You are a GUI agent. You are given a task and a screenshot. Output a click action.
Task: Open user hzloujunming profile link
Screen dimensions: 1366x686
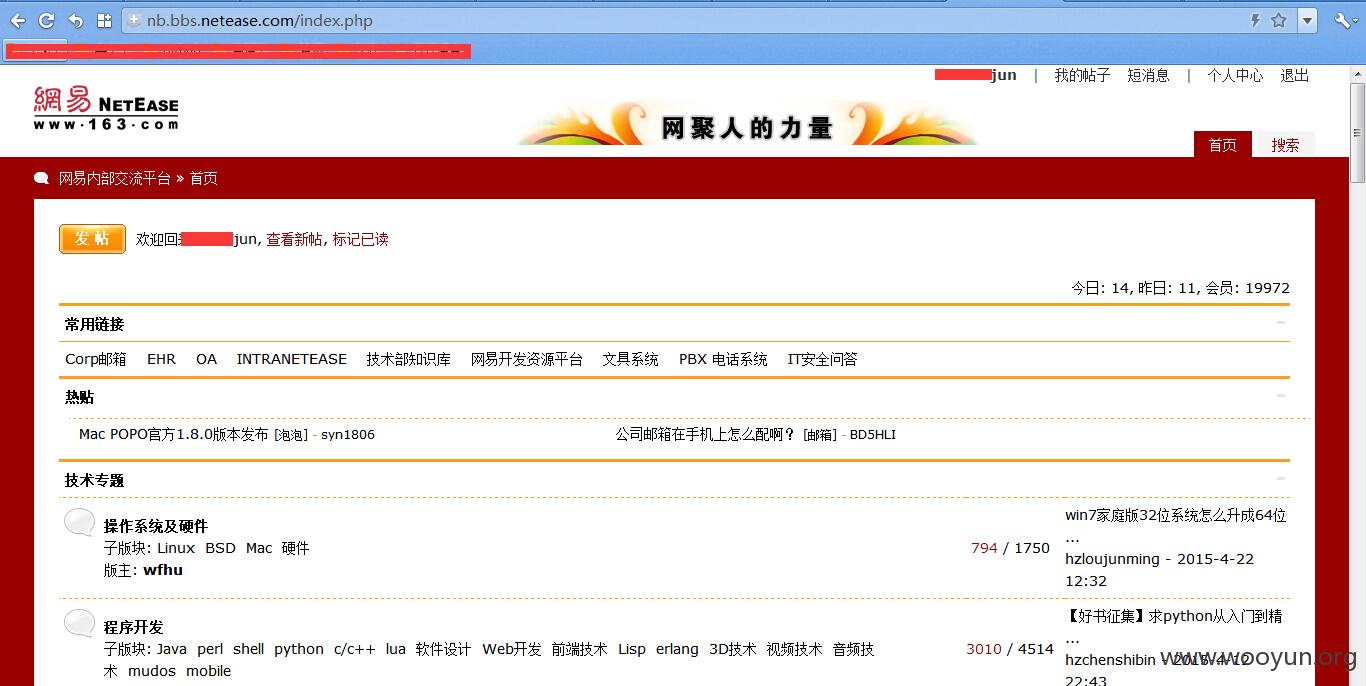[x=1112, y=559]
